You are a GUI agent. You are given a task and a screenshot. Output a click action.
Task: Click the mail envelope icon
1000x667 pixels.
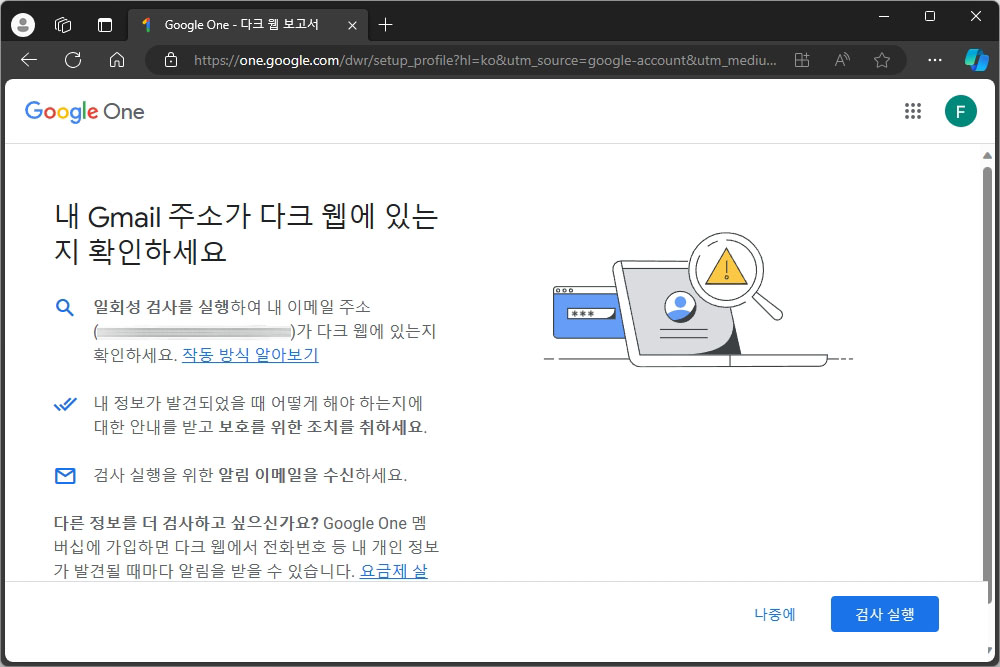point(65,476)
